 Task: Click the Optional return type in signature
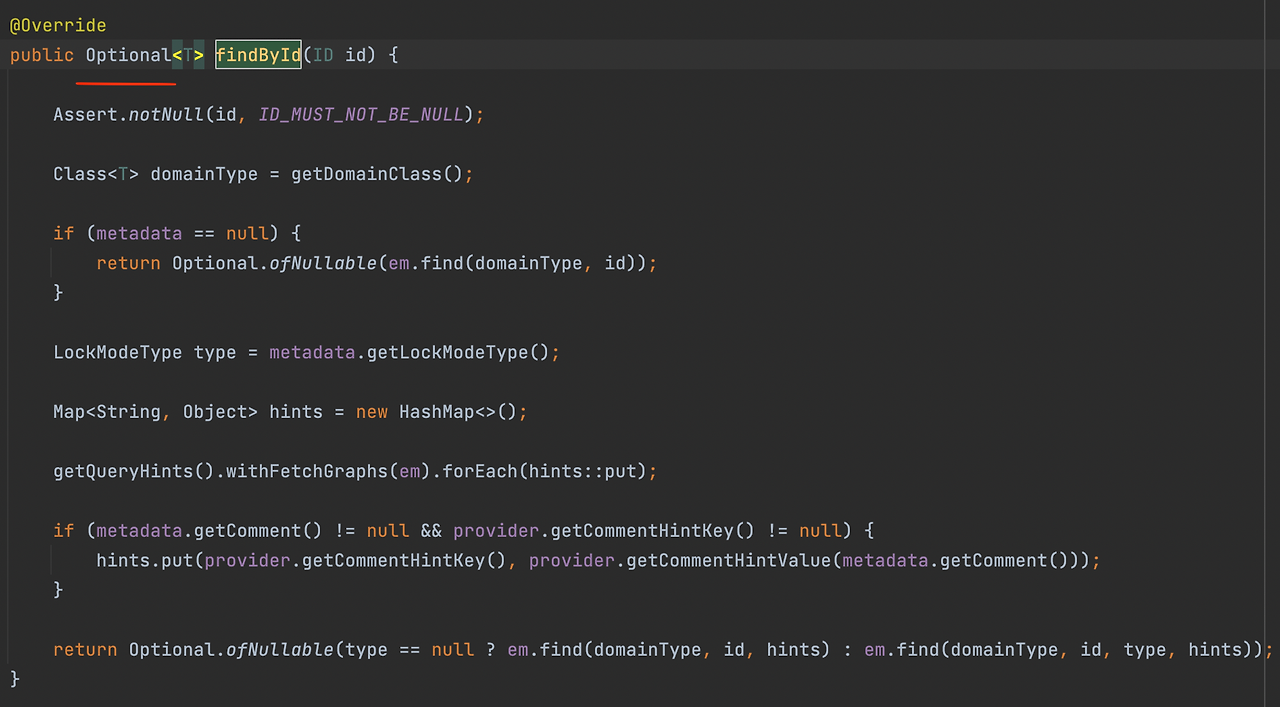tap(128, 55)
